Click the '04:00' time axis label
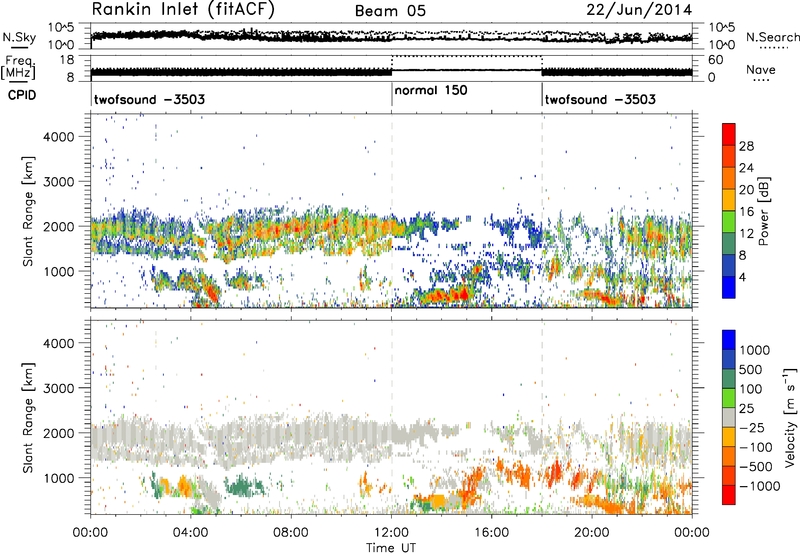800x554 pixels. point(191,533)
